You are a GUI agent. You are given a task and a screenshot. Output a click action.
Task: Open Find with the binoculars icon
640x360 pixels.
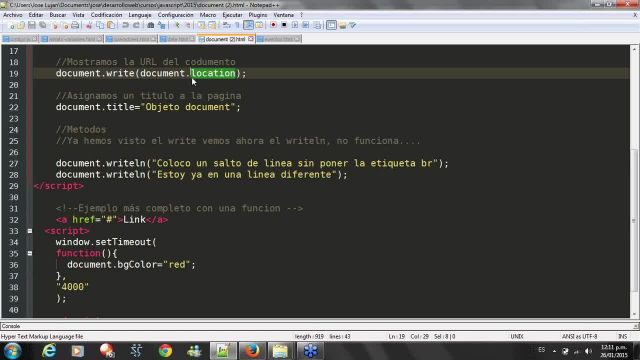point(151,25)
